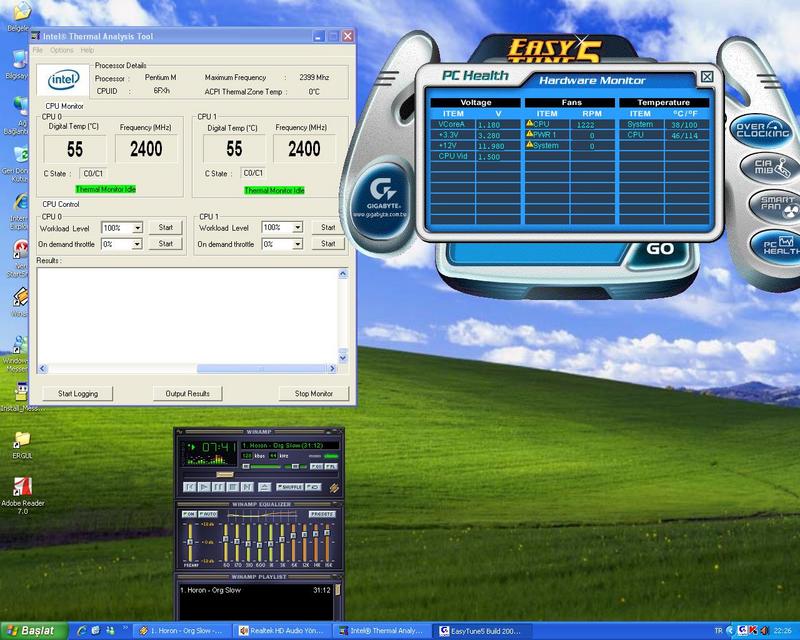The image size is (800, 640).
Task: Click the Results scroll down arrow
Action: [x=343, y=358]
